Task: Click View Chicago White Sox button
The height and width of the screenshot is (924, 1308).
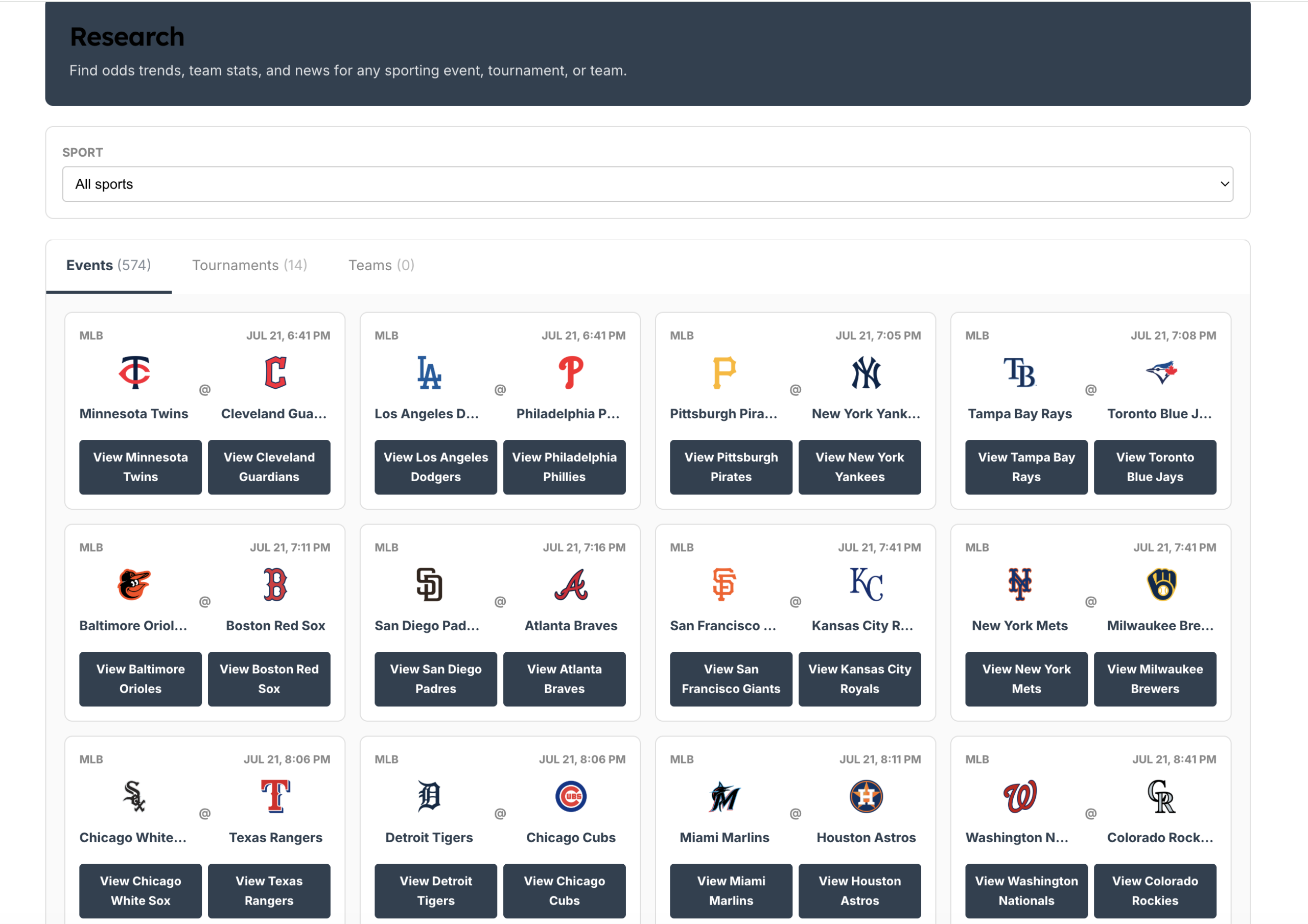Action: click(x=141, y=891)
